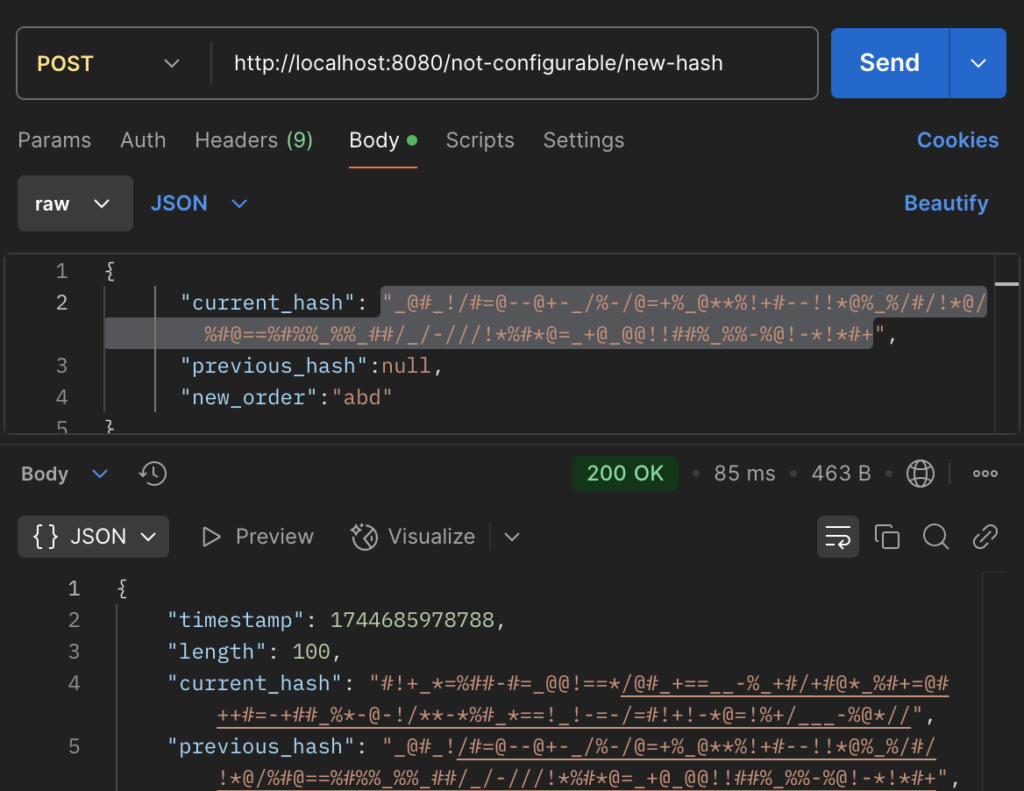Switch to the Scripts tab
This screenshot has width=1024, height=791.
[x=479, y=140]
